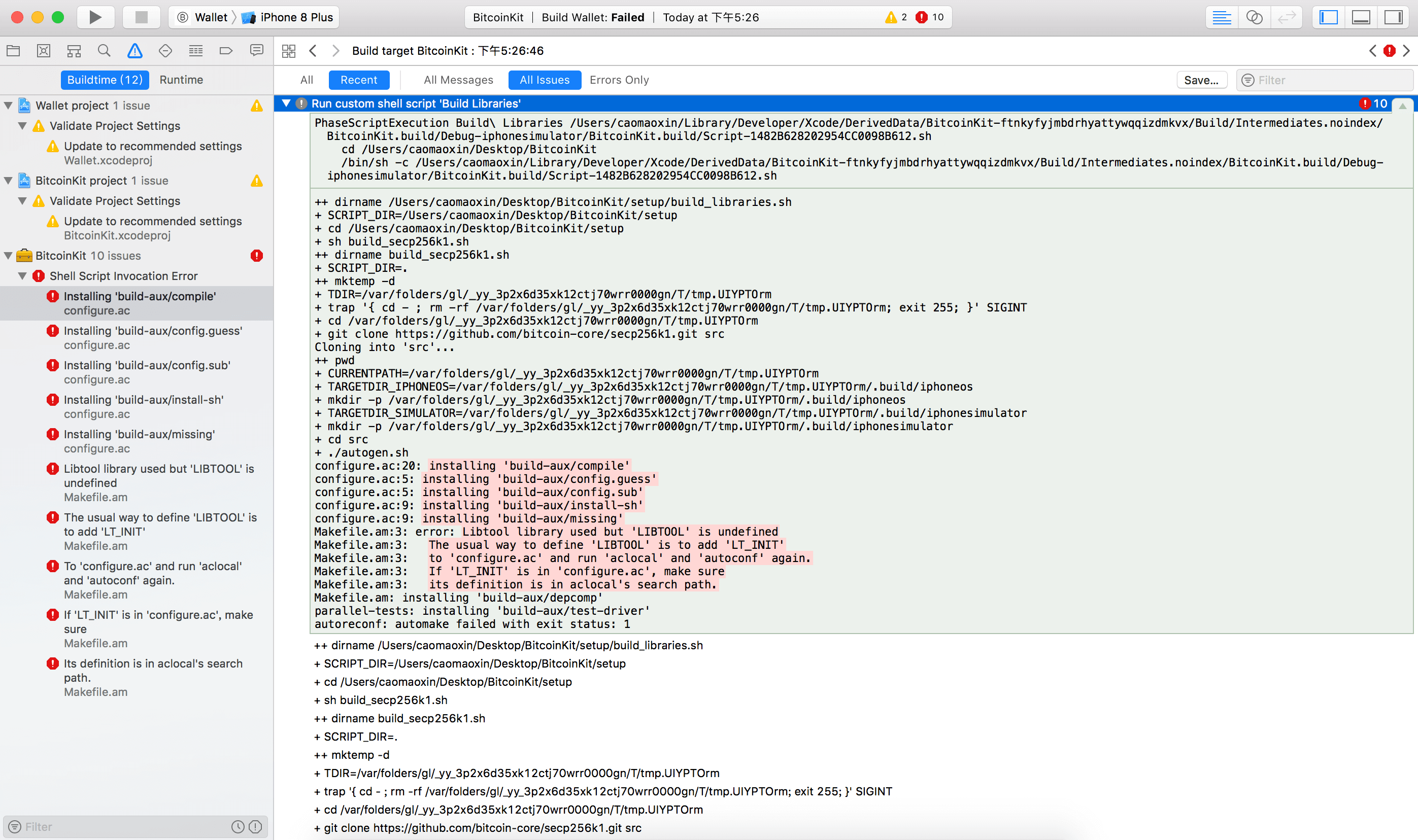Show only errors filter icon at sidebar bottom
Viewport: 1418px width, 840px height.
click(255, 827)
